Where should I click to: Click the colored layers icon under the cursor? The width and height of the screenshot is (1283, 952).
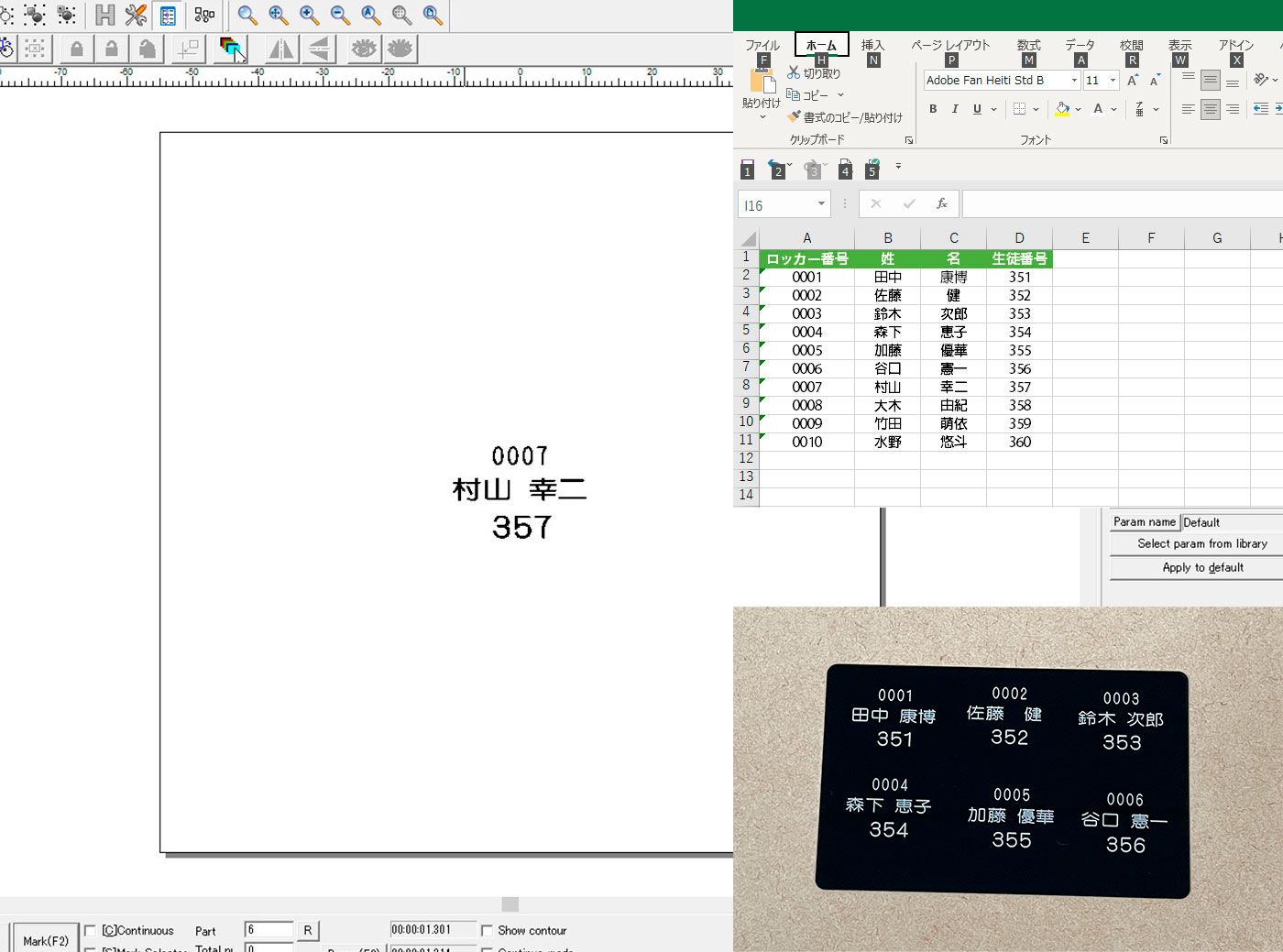point(230,49)
